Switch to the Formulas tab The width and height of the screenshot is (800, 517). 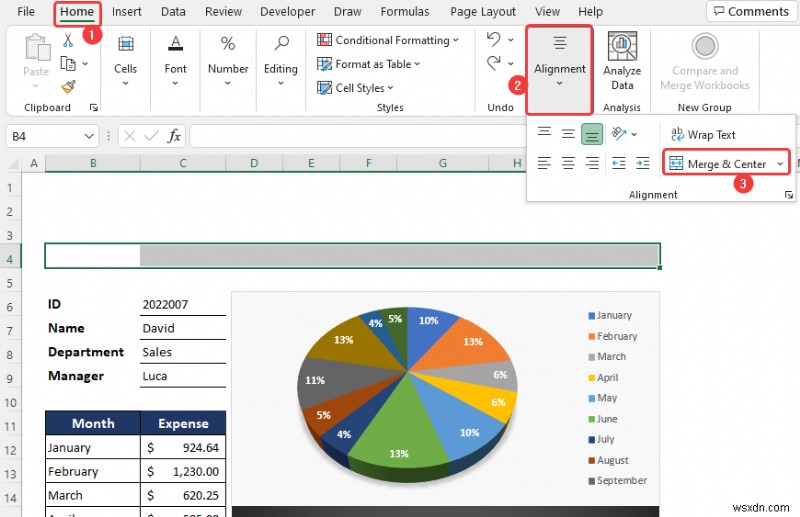point(405,11)
